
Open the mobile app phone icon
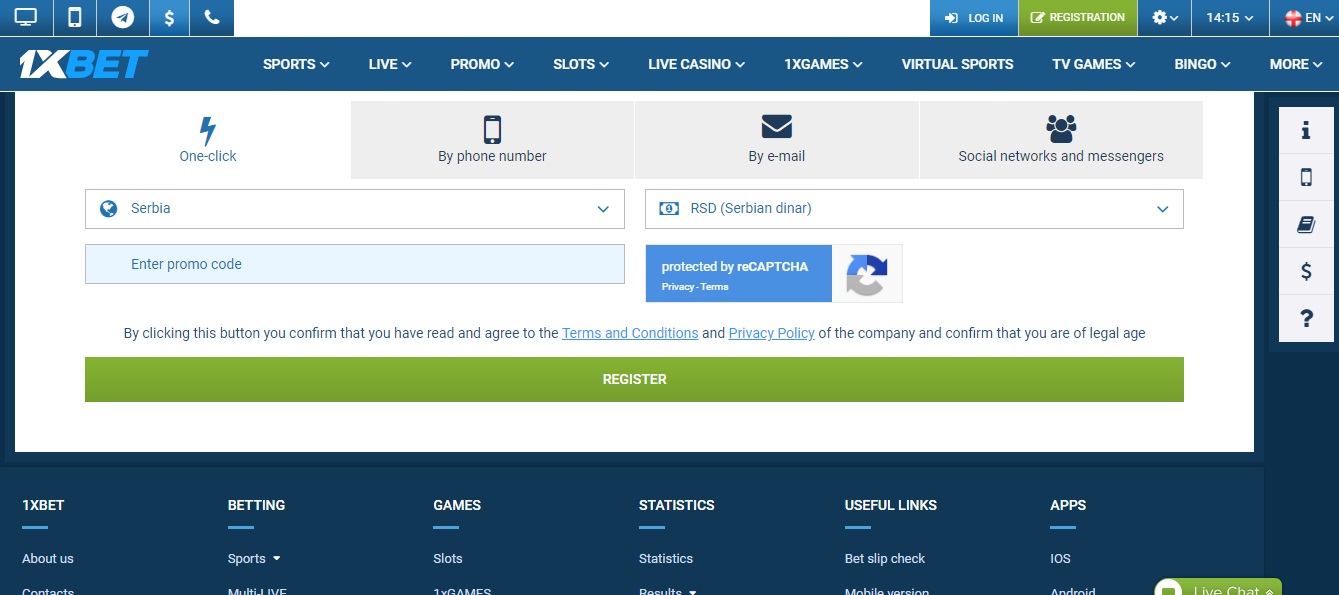pyautogui.click(x=74, y=18)
